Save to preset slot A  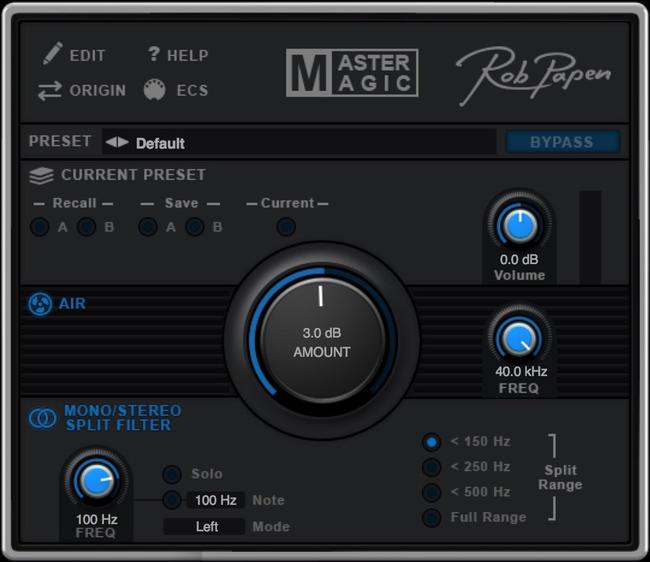click(x=148, y=227)
